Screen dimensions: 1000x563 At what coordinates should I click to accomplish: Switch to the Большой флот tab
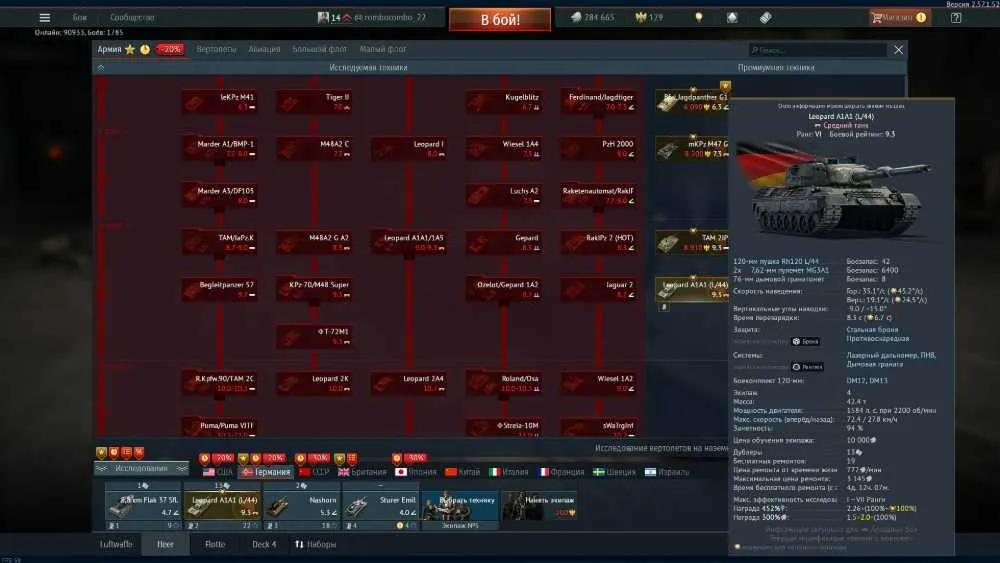tap(320, 49)
